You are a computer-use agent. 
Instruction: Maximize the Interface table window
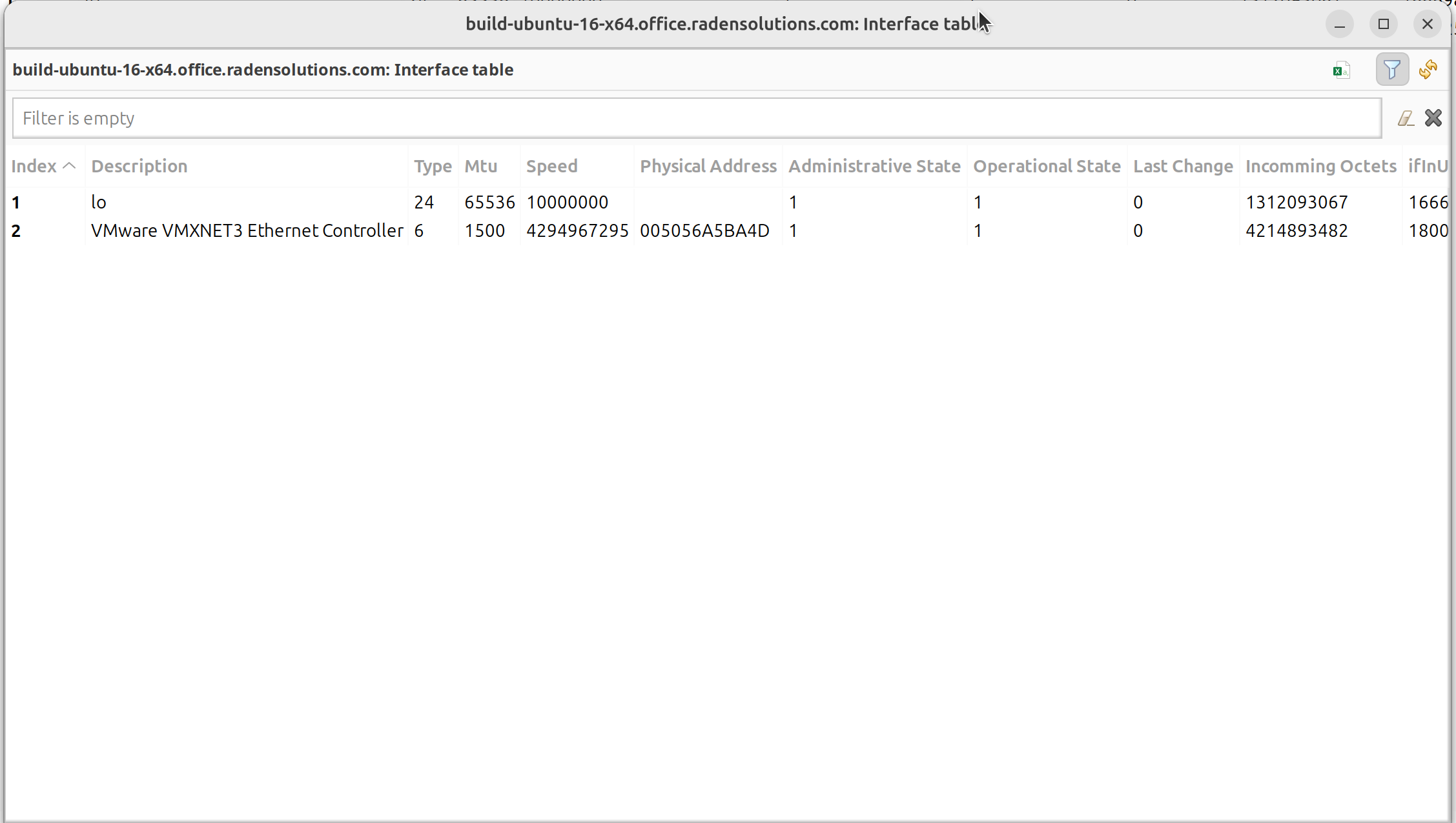(1383, 25)
